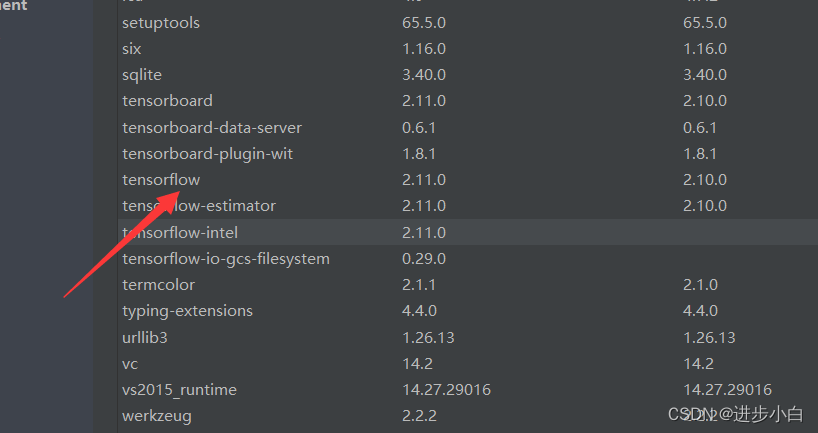
Task: Select the tensorflow-io-gcs-filesystem package
Action: (225, 259)
